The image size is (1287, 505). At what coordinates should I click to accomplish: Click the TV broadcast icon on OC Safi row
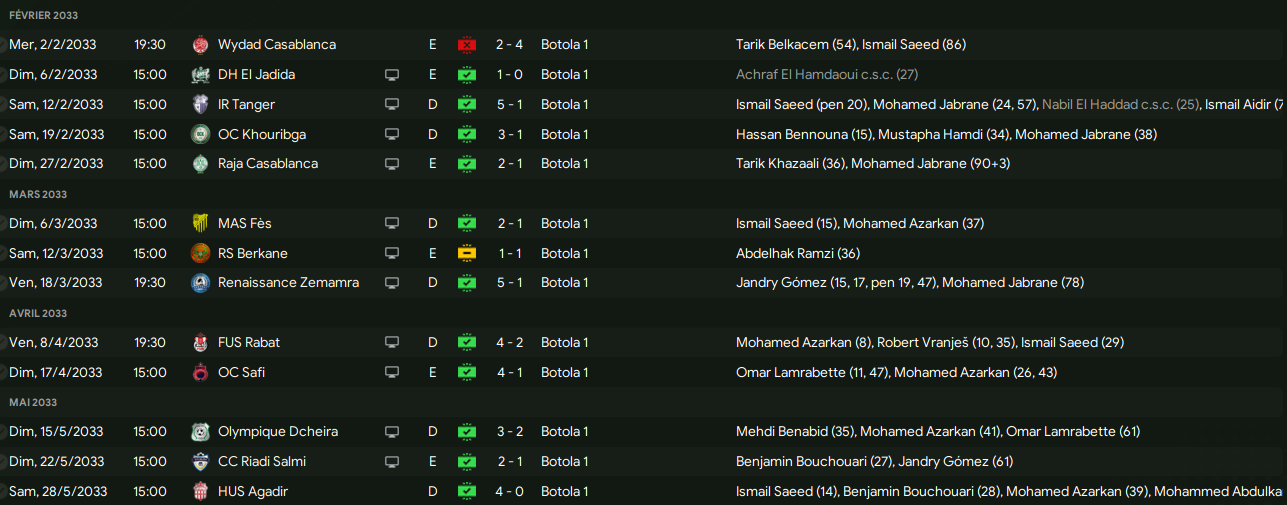click(x=392, y=372)
